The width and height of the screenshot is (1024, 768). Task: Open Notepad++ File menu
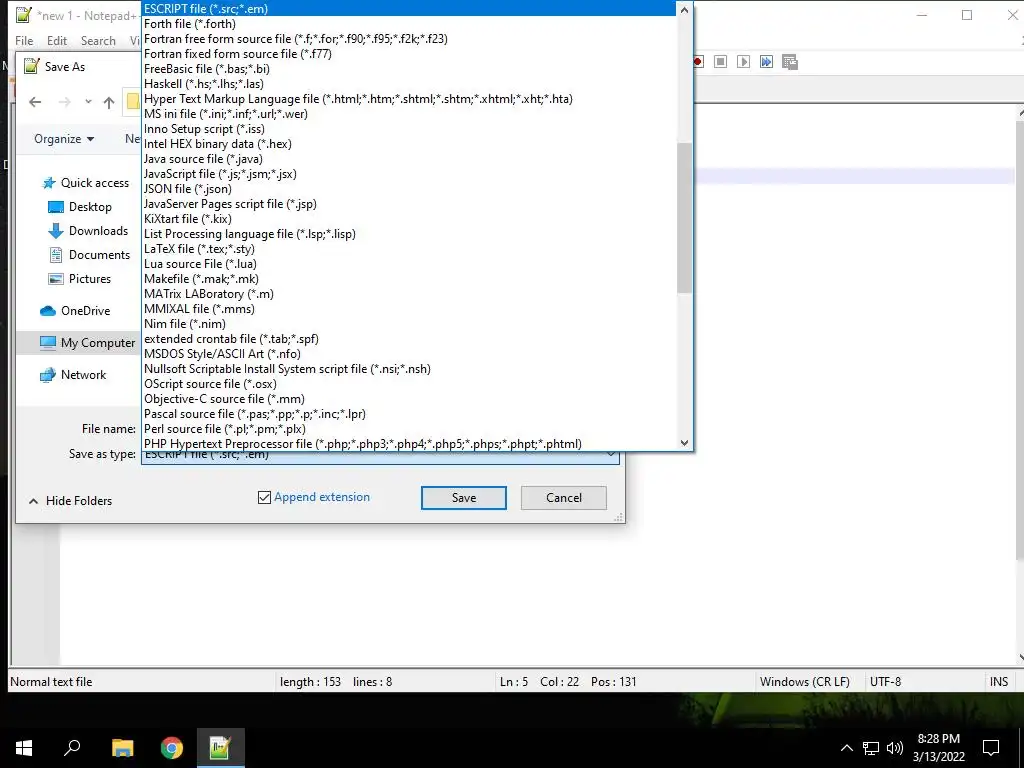24,40
